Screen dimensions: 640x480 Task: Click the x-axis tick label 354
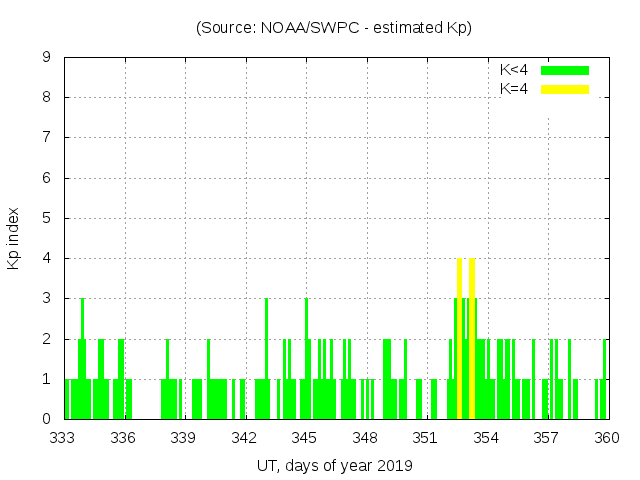(486, 438)
